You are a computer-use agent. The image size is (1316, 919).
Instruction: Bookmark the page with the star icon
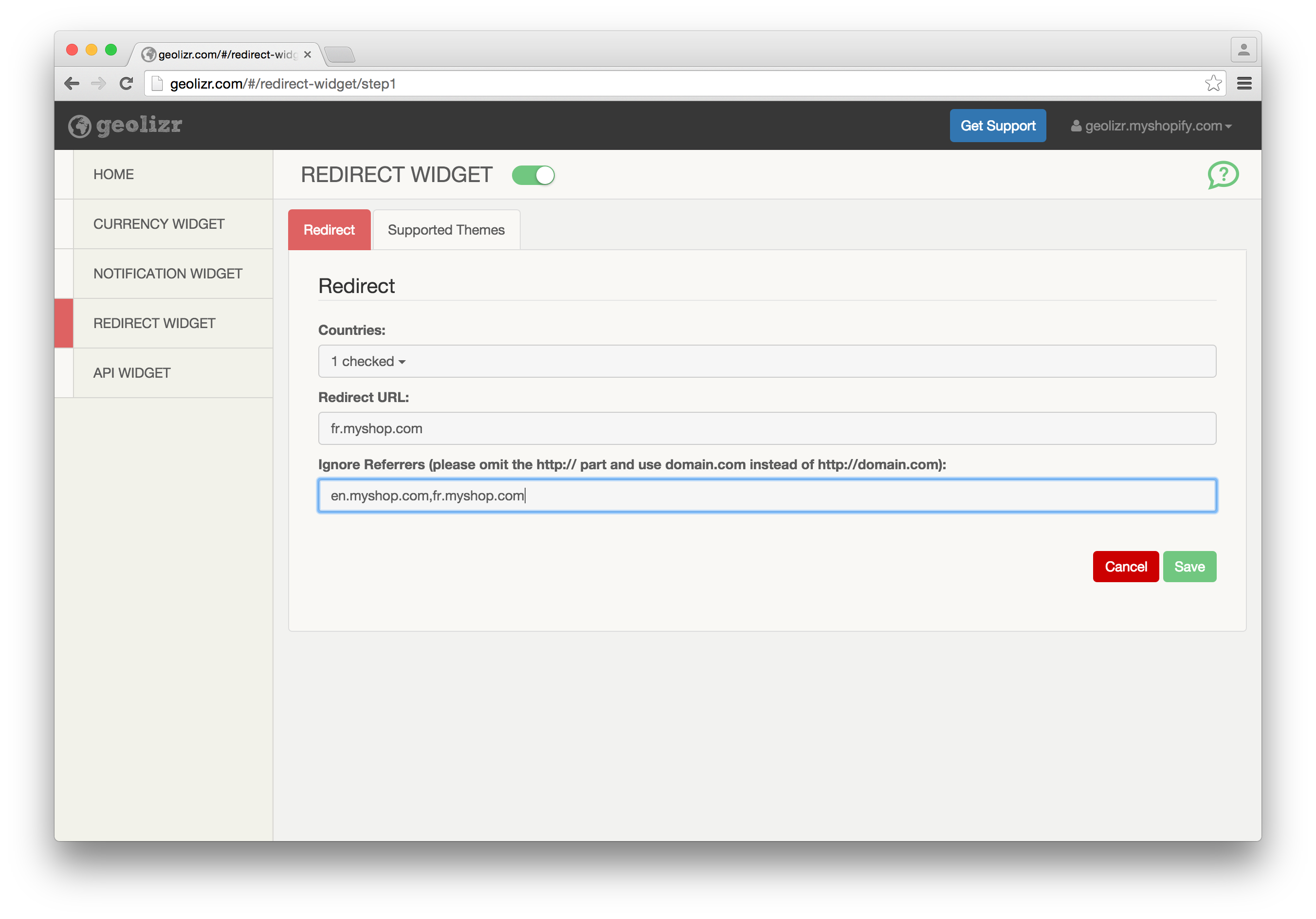point(1213,84)
